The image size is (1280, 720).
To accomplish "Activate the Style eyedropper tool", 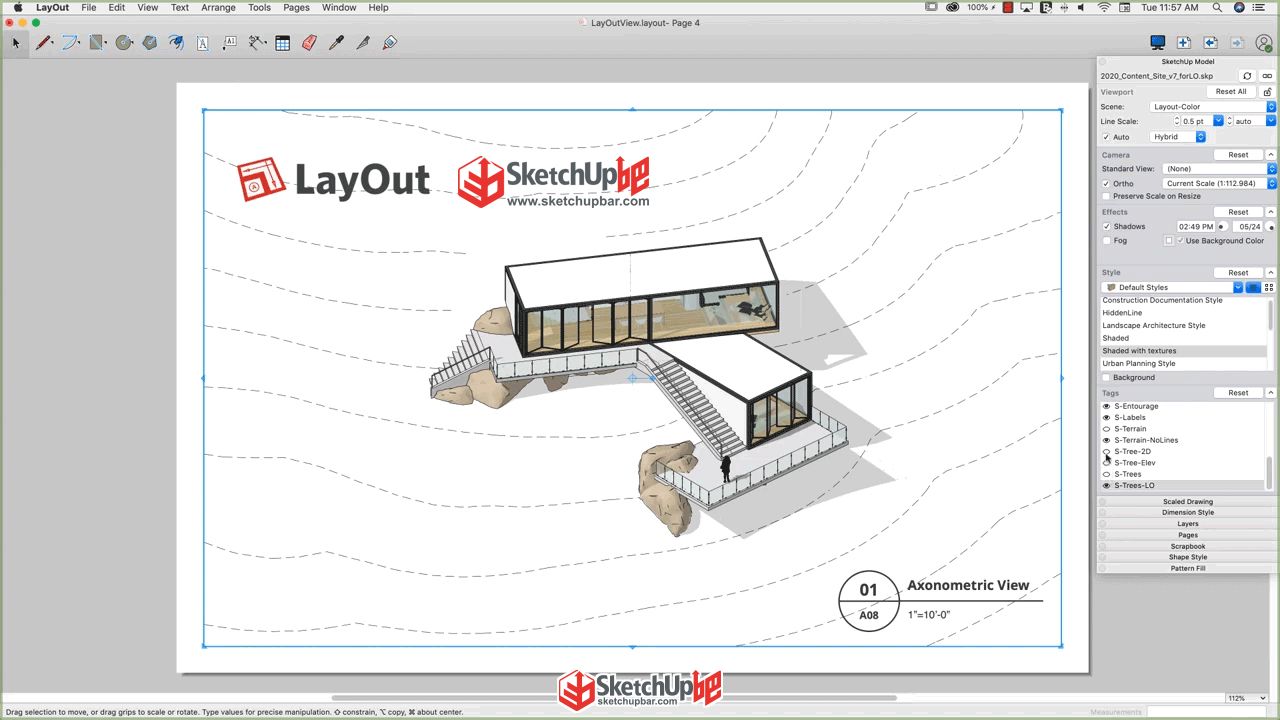I will pos(337,43).
